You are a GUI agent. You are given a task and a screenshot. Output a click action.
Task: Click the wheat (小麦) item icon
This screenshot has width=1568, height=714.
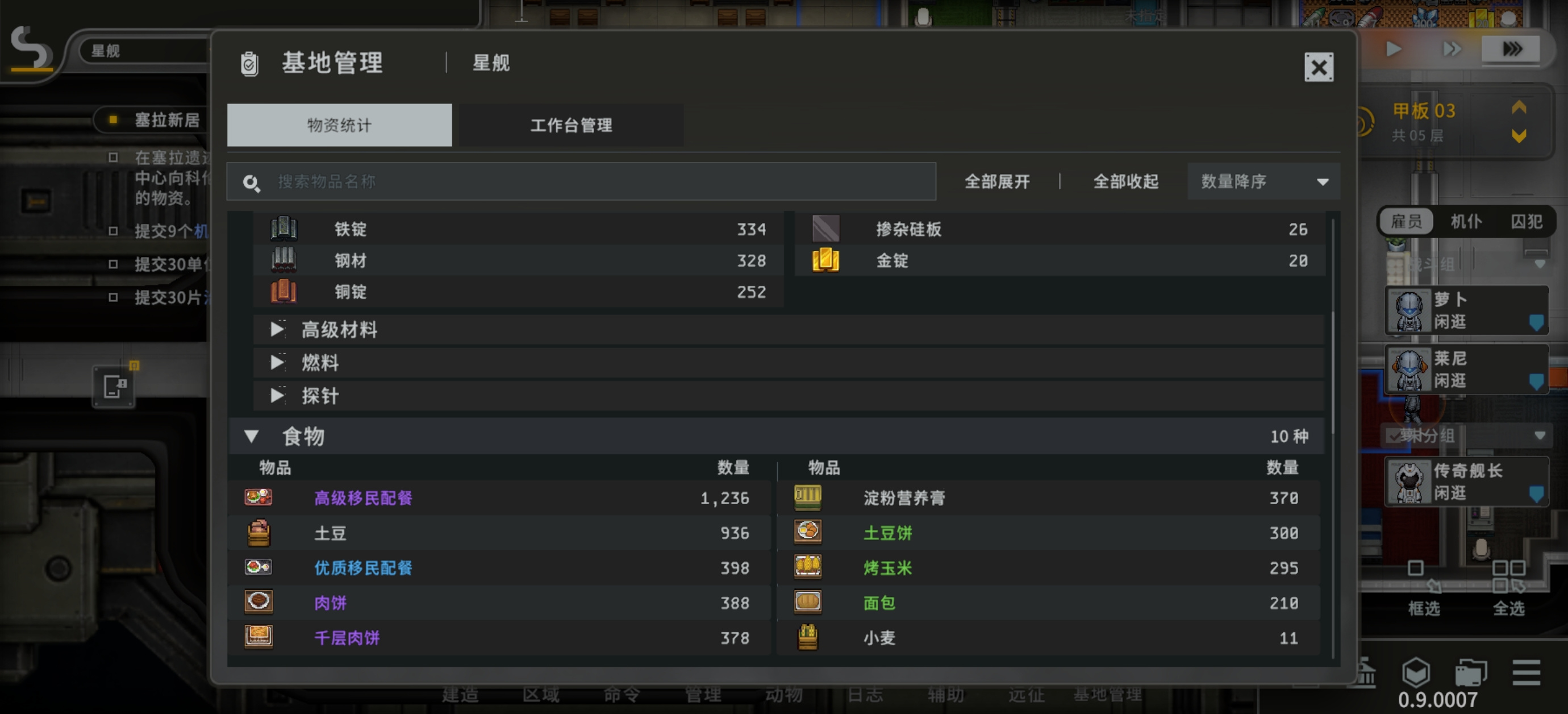pyautogui.click(x=808, y=637)
